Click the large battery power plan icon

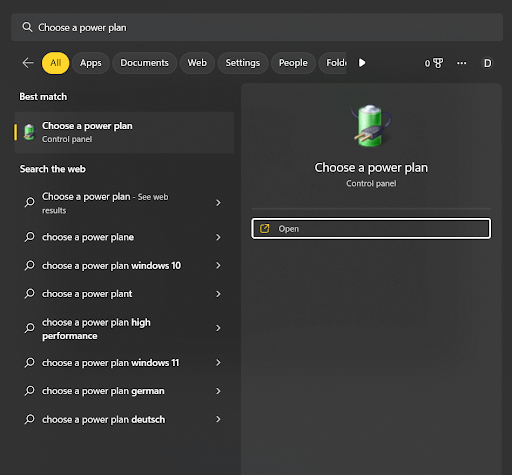371,125
